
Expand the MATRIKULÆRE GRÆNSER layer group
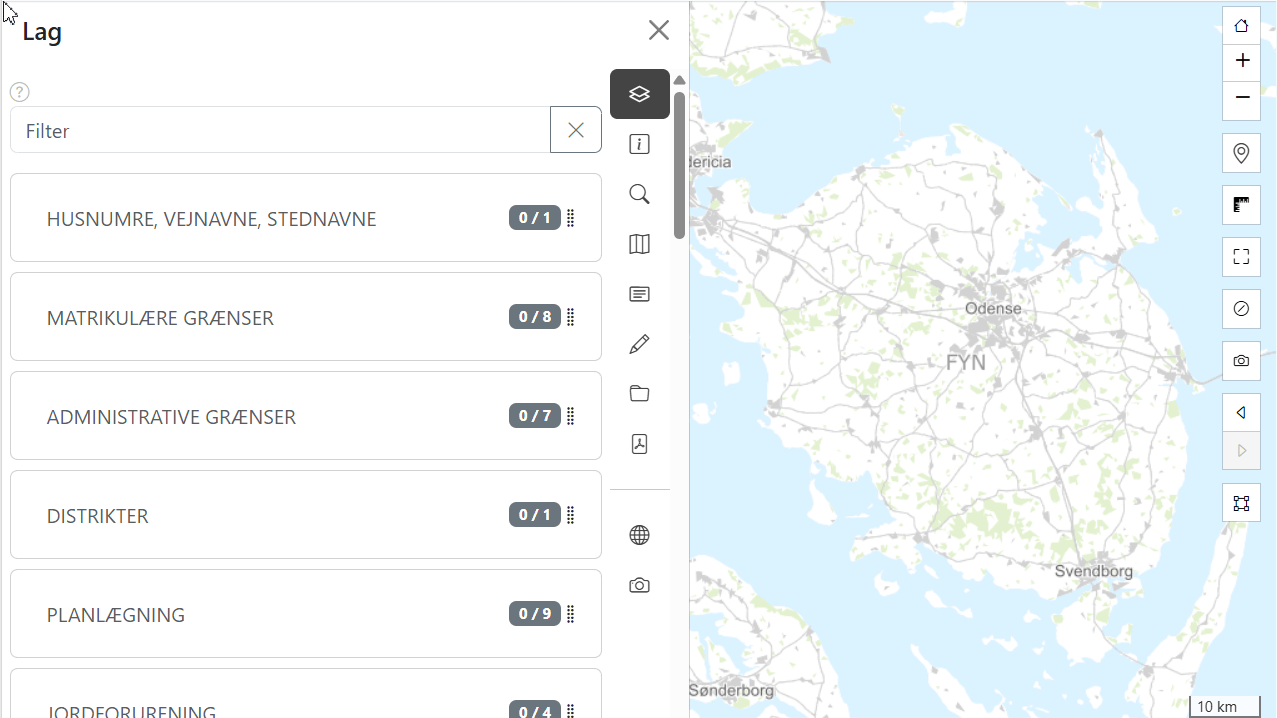(x=160, y=318)
